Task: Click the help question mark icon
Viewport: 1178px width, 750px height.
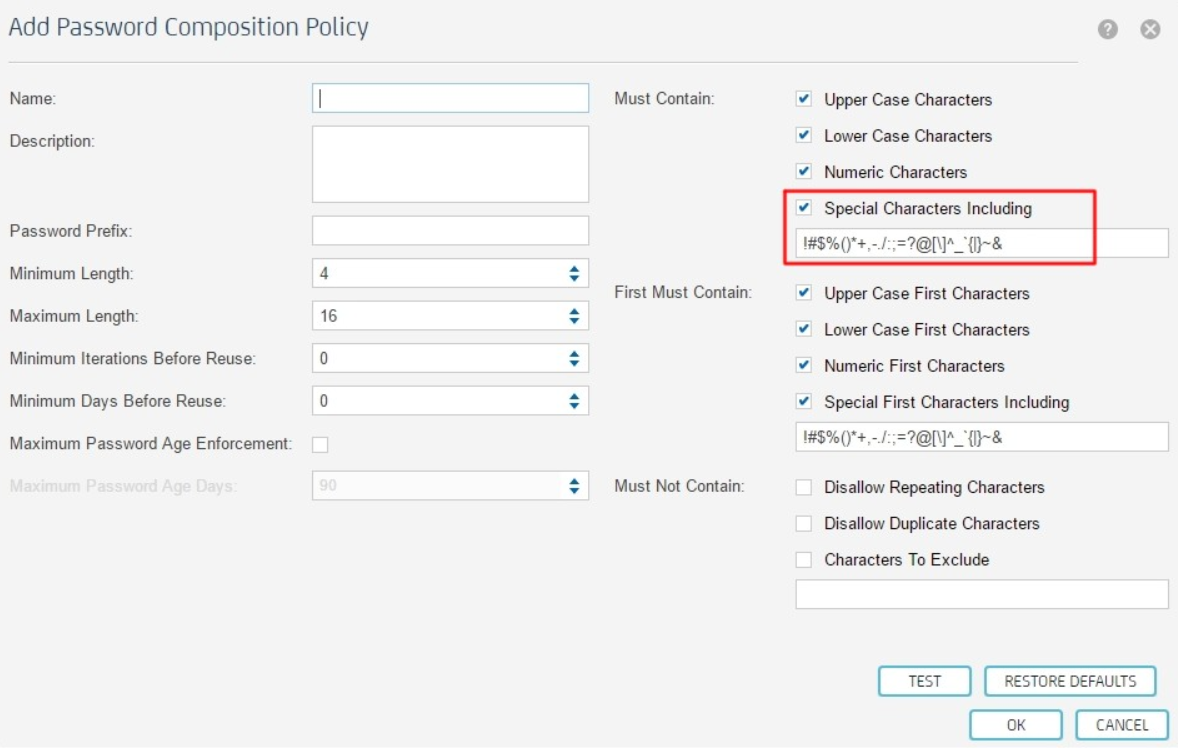Action: 1108,30
